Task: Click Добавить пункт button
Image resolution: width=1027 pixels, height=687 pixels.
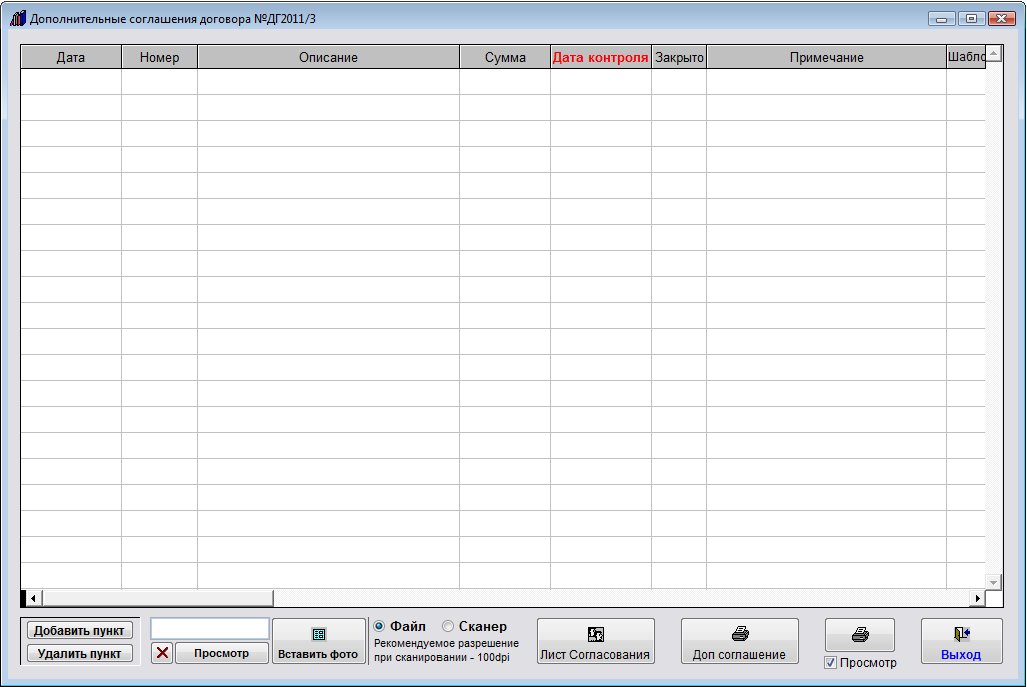Action: (x=79, y=631)
